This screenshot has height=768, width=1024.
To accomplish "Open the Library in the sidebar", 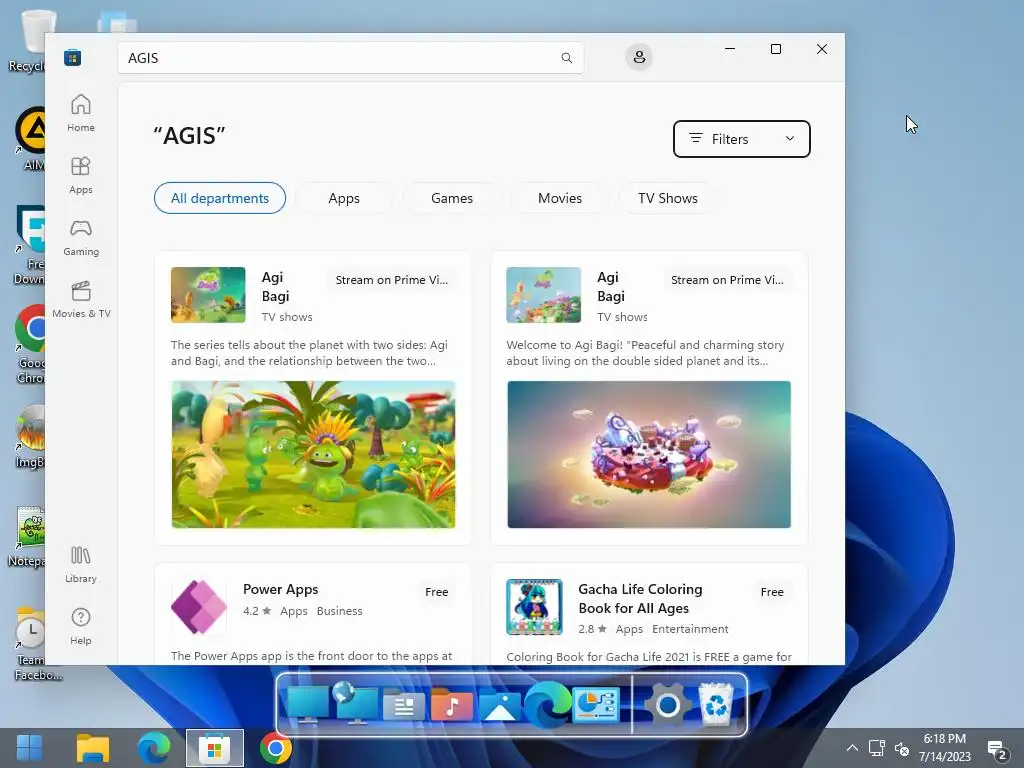I will coord(81,564).
